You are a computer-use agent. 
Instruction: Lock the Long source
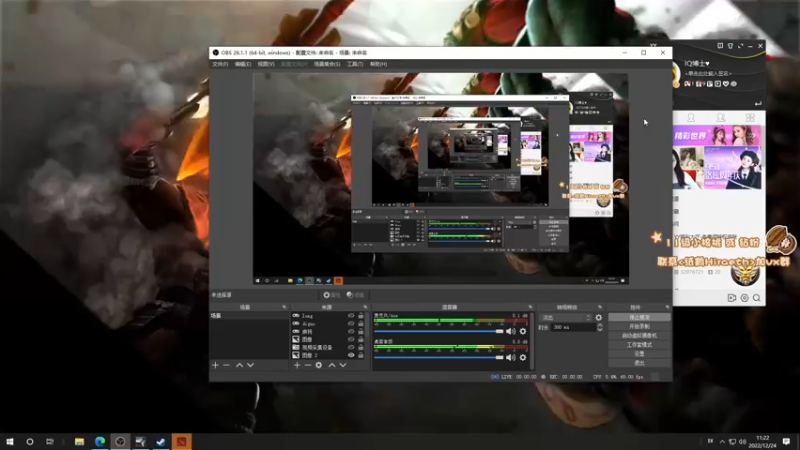pyautogui.click(x=361, y=316)
